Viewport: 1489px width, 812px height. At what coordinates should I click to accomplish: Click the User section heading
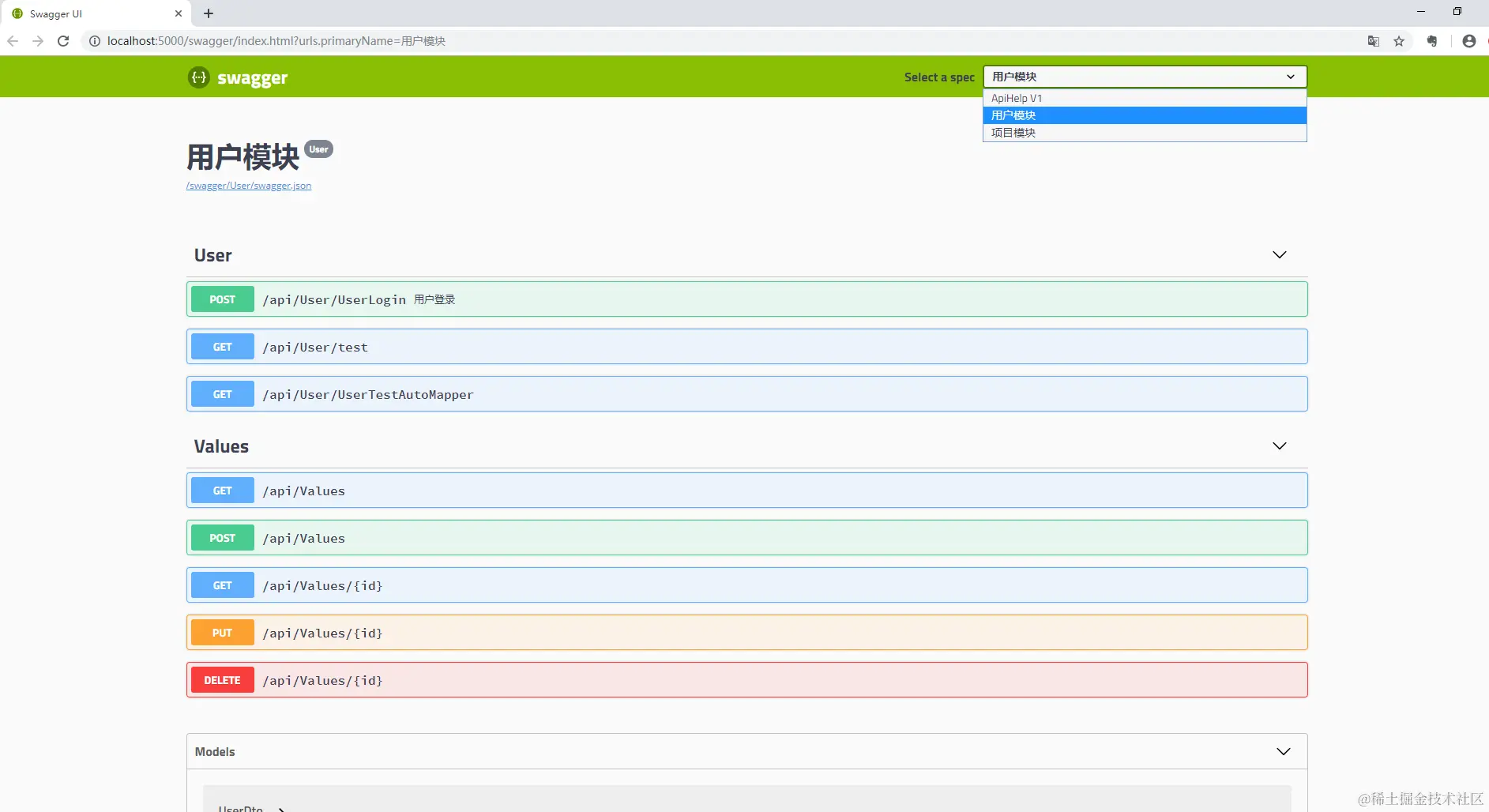pos(213,255)
